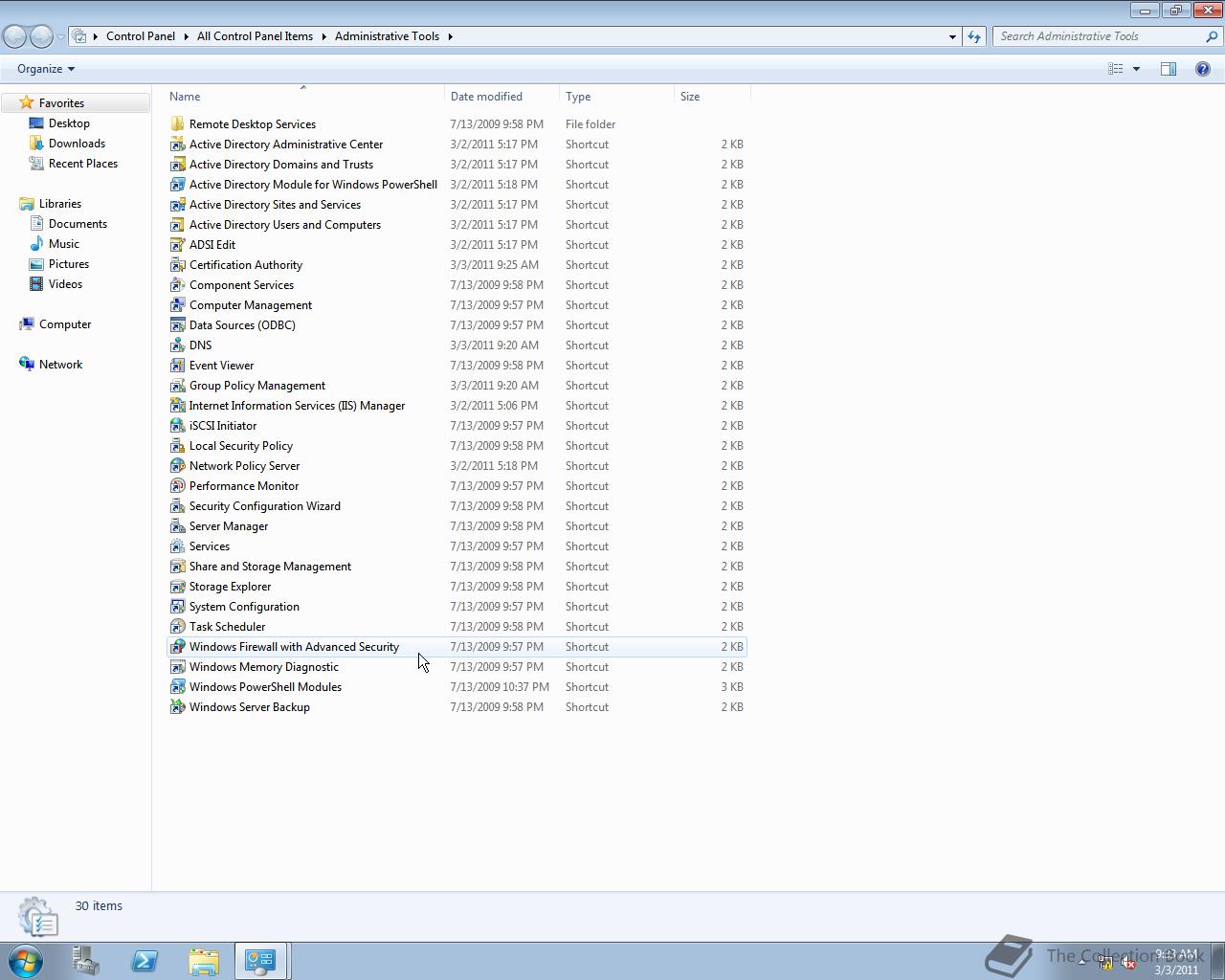This screenshot has height=980, width=1225.
Task: Expand the arrow after Control Panel breadcrumb
Action: pos(186,36)
